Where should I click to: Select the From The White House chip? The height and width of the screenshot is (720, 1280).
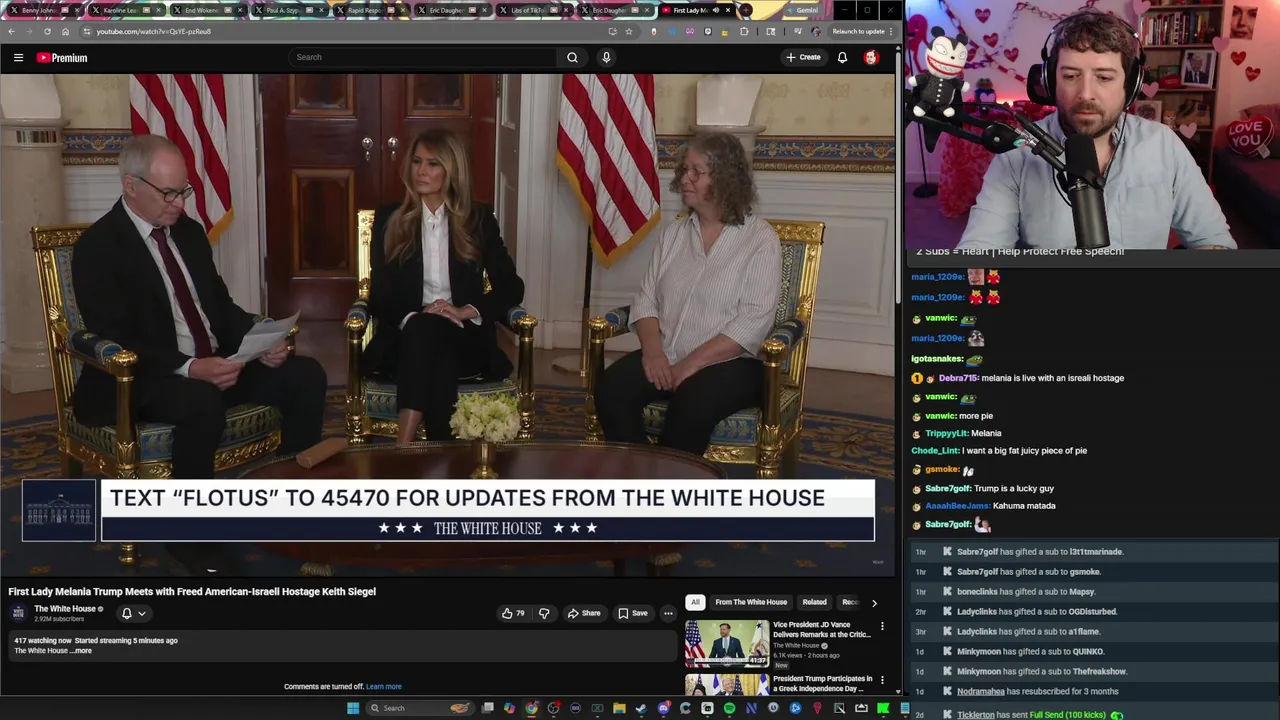(x=751, y=602)
